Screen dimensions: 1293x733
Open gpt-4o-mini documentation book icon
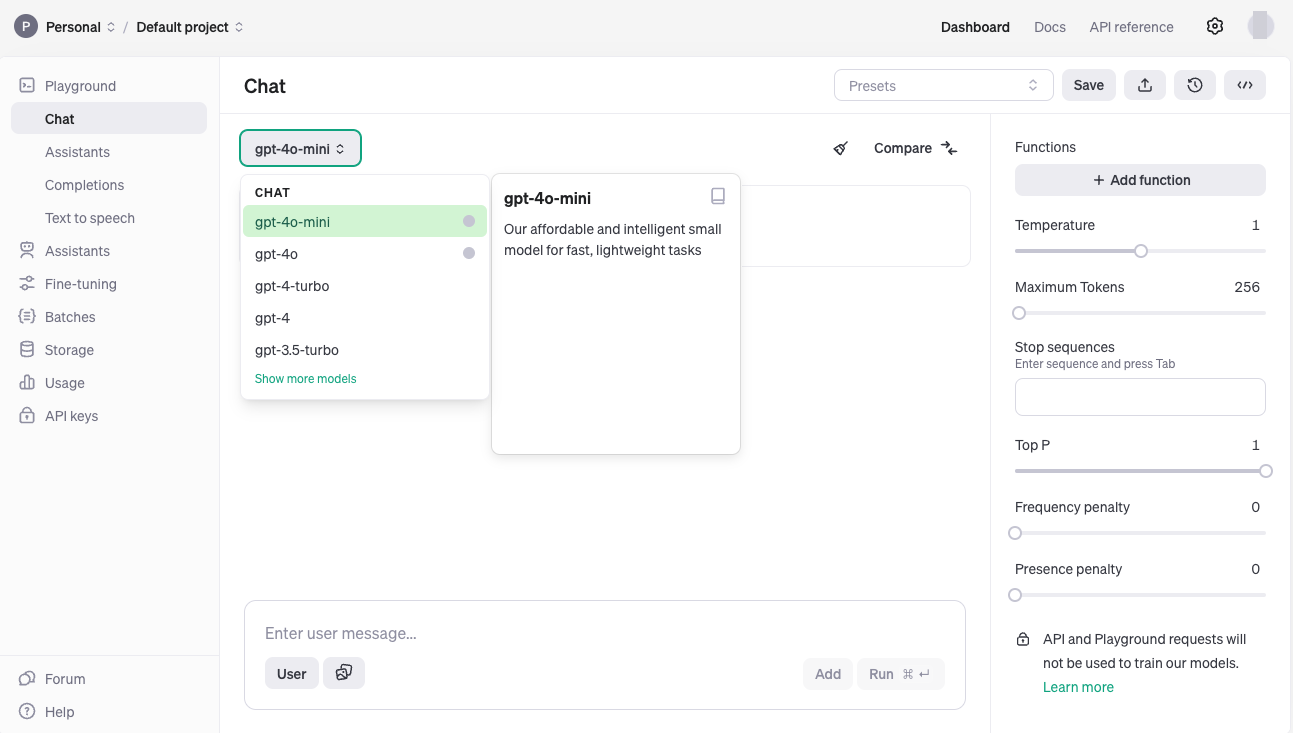click(x=717, y=196)
